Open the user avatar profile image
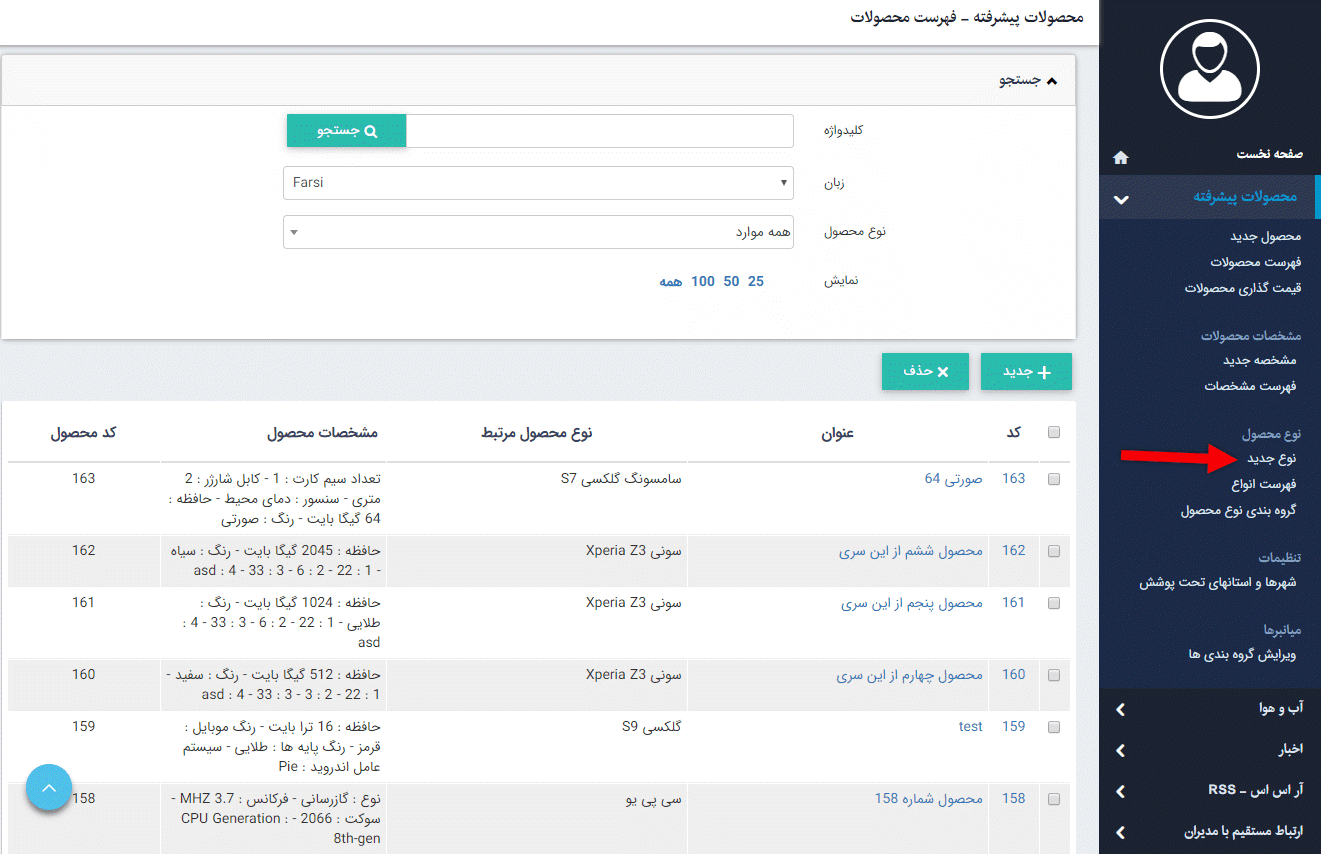The height and width of the screenshot is (854, 1321). coord(1208,69)
